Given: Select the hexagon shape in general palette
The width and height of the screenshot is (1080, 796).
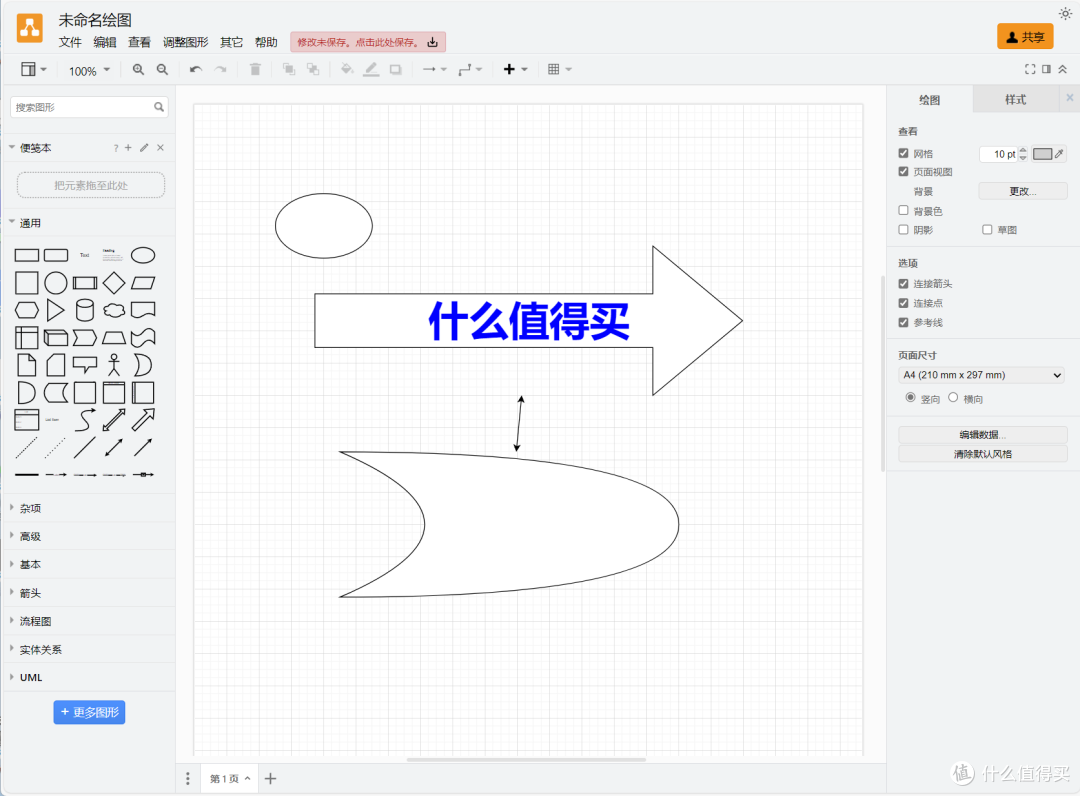Looking at the screenshot, I should (27, 311).
